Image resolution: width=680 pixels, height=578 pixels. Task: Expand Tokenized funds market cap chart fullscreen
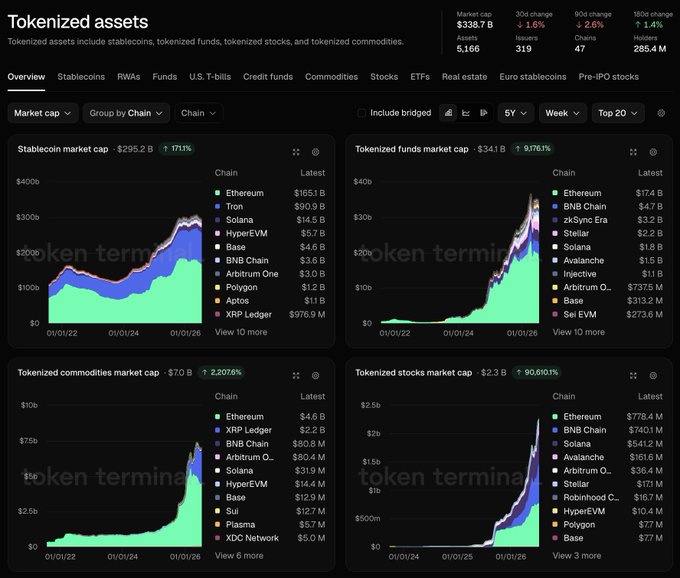coord(633,152)
